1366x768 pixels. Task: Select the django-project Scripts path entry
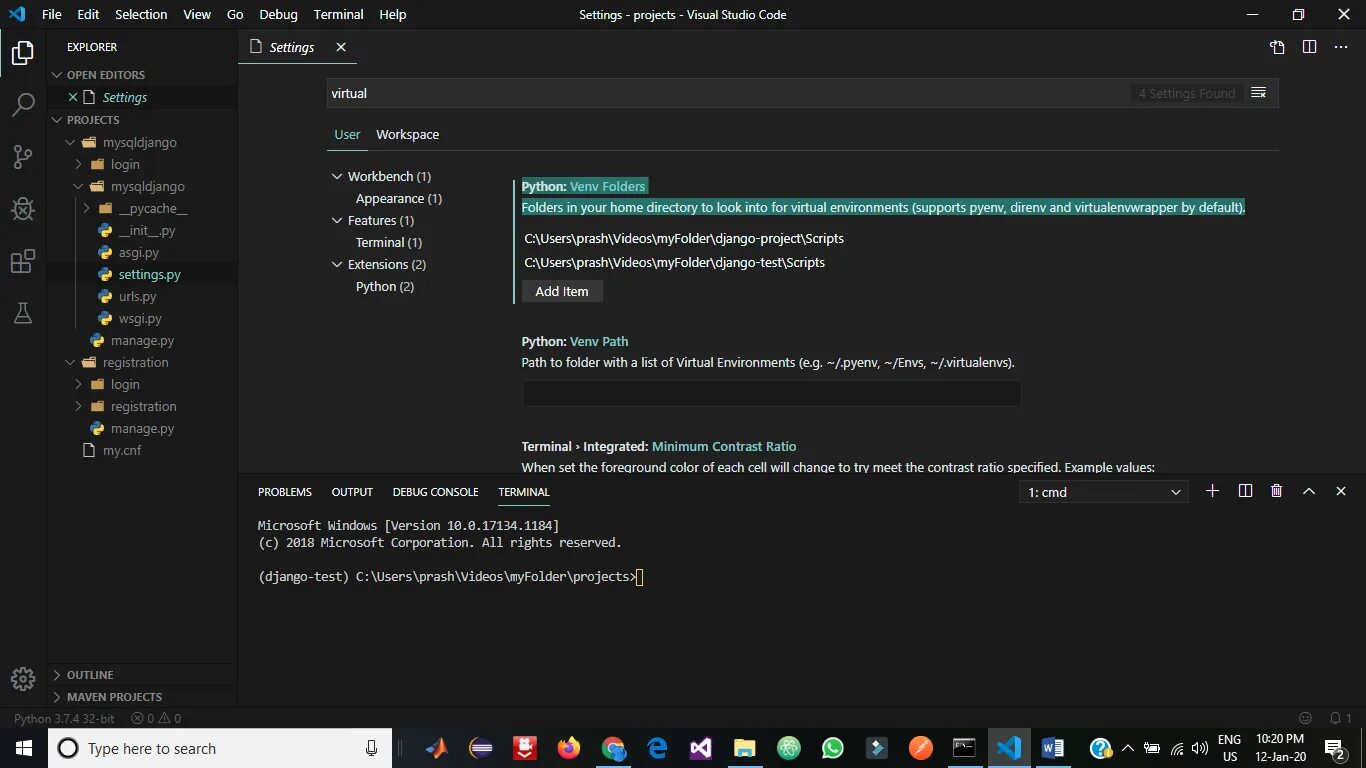pos(684,238)
